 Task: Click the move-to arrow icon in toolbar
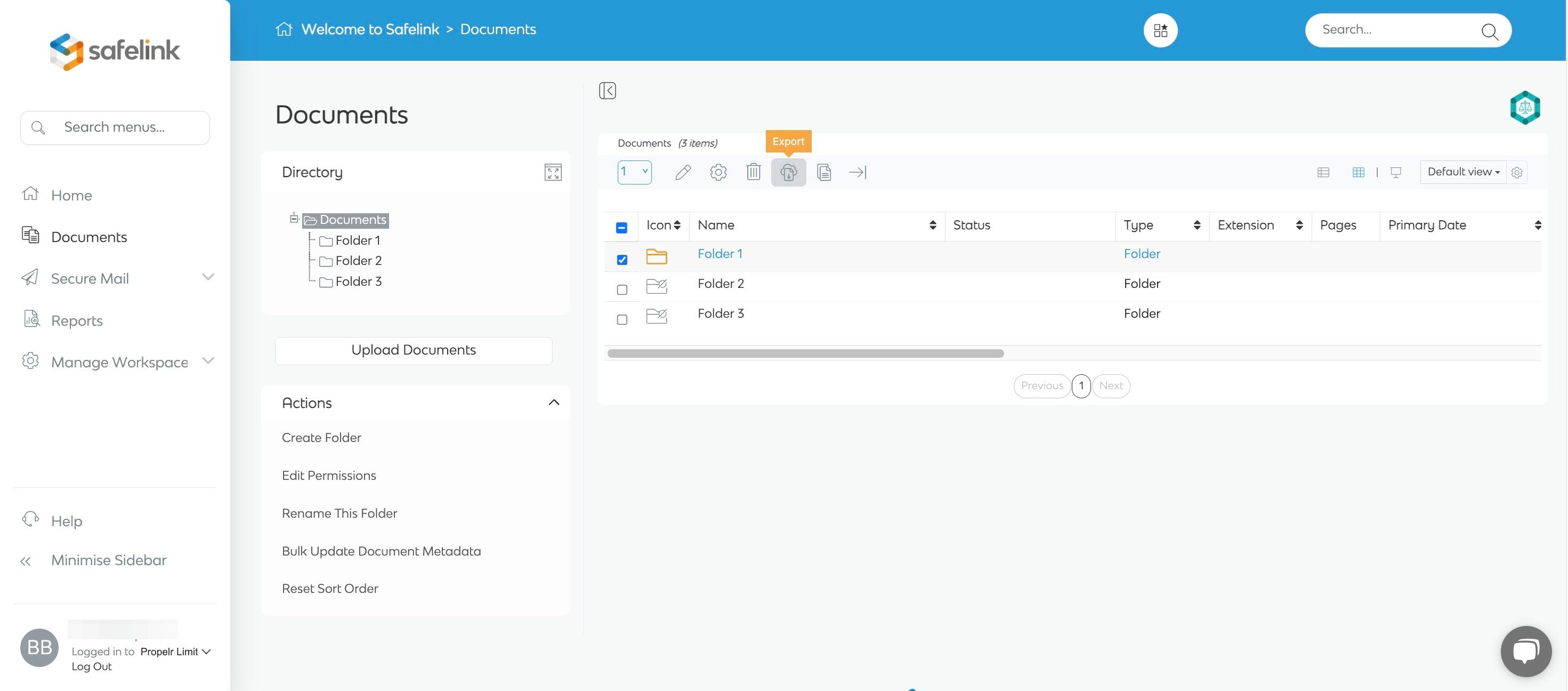click(858, 172)
